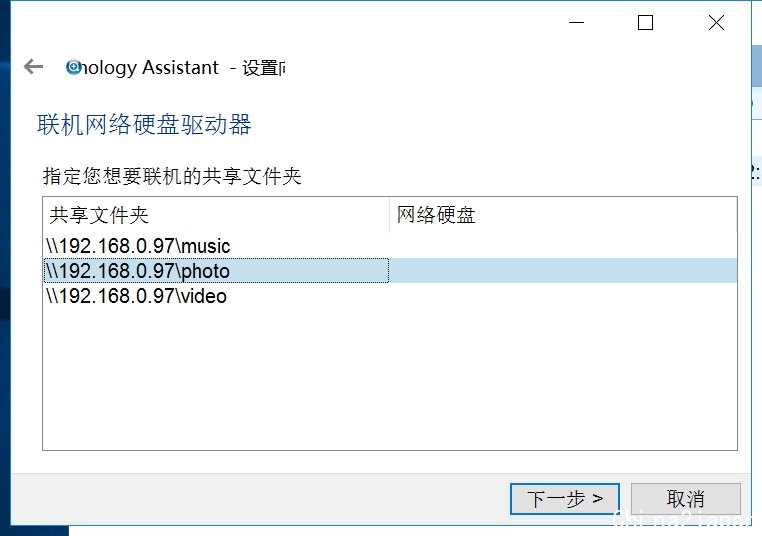Proceed with the 下一步 > button

[565, 499]
